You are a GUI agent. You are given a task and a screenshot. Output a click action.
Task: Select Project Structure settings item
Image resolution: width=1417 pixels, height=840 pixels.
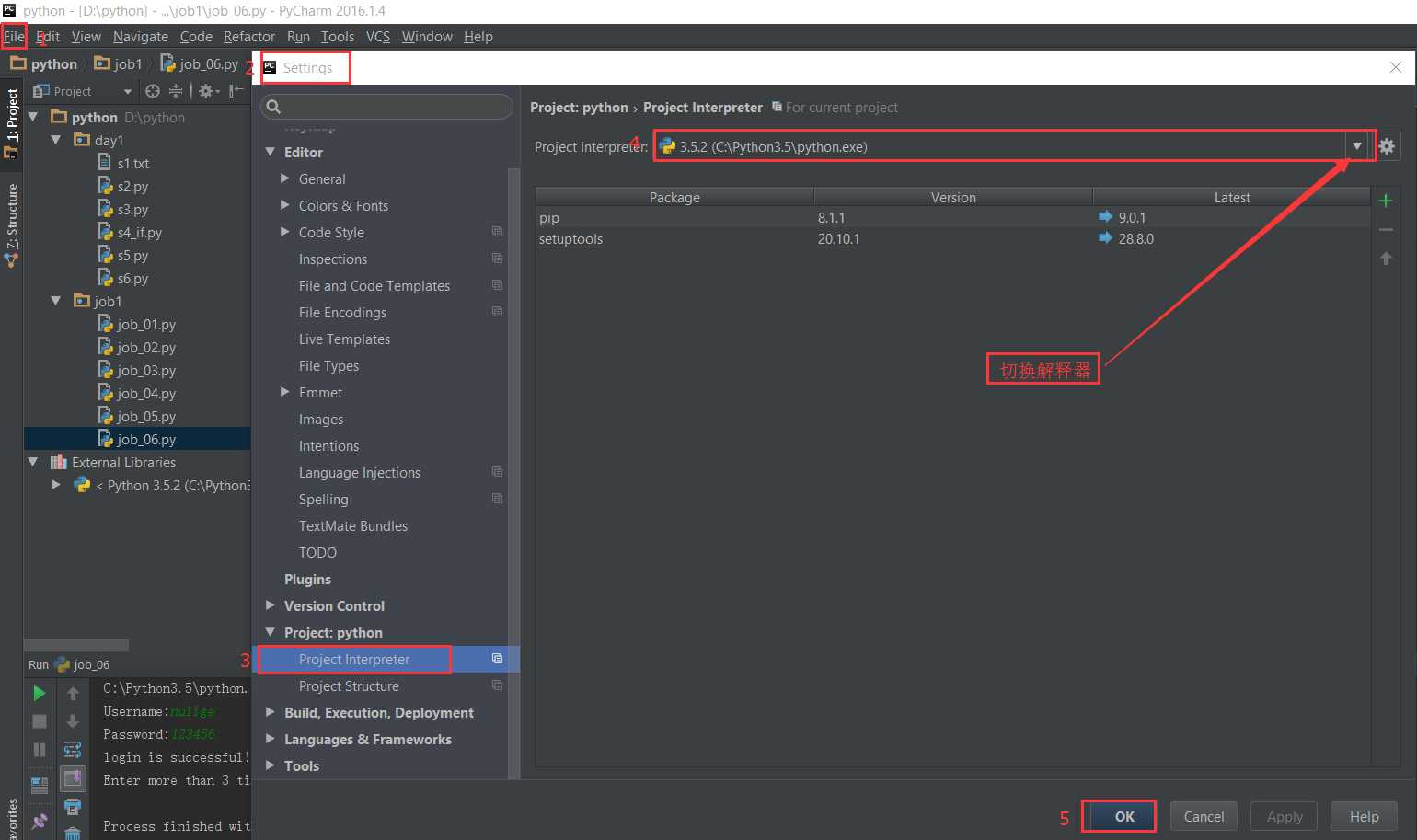click(x=349, y=685)
